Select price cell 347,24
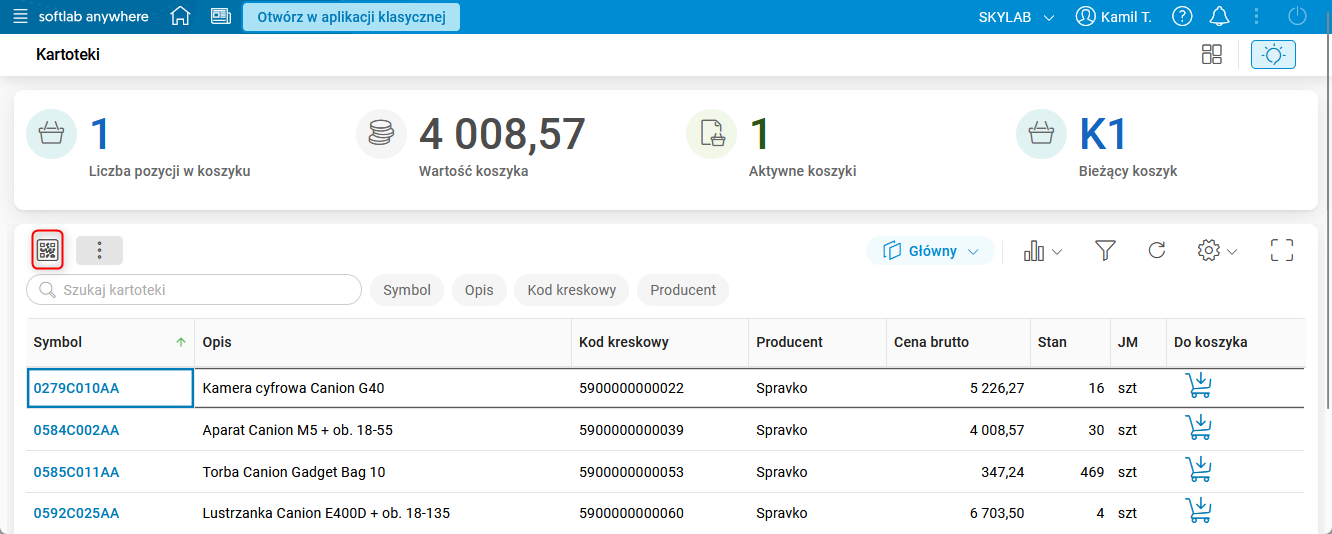The image size is (1332, 534). point(958,472)
